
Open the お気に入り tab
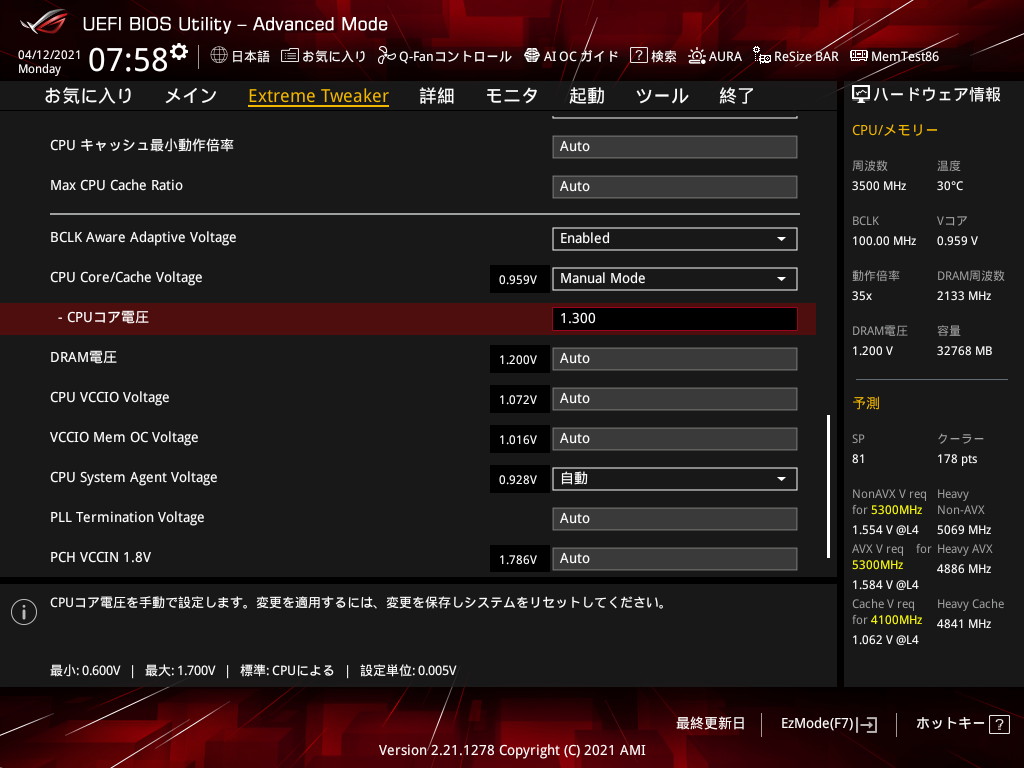tap(88, 96)
